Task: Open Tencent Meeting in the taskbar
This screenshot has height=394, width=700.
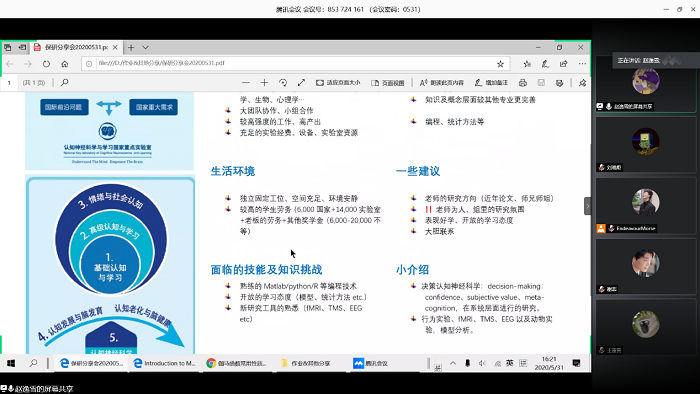Action: pos(371,363)
